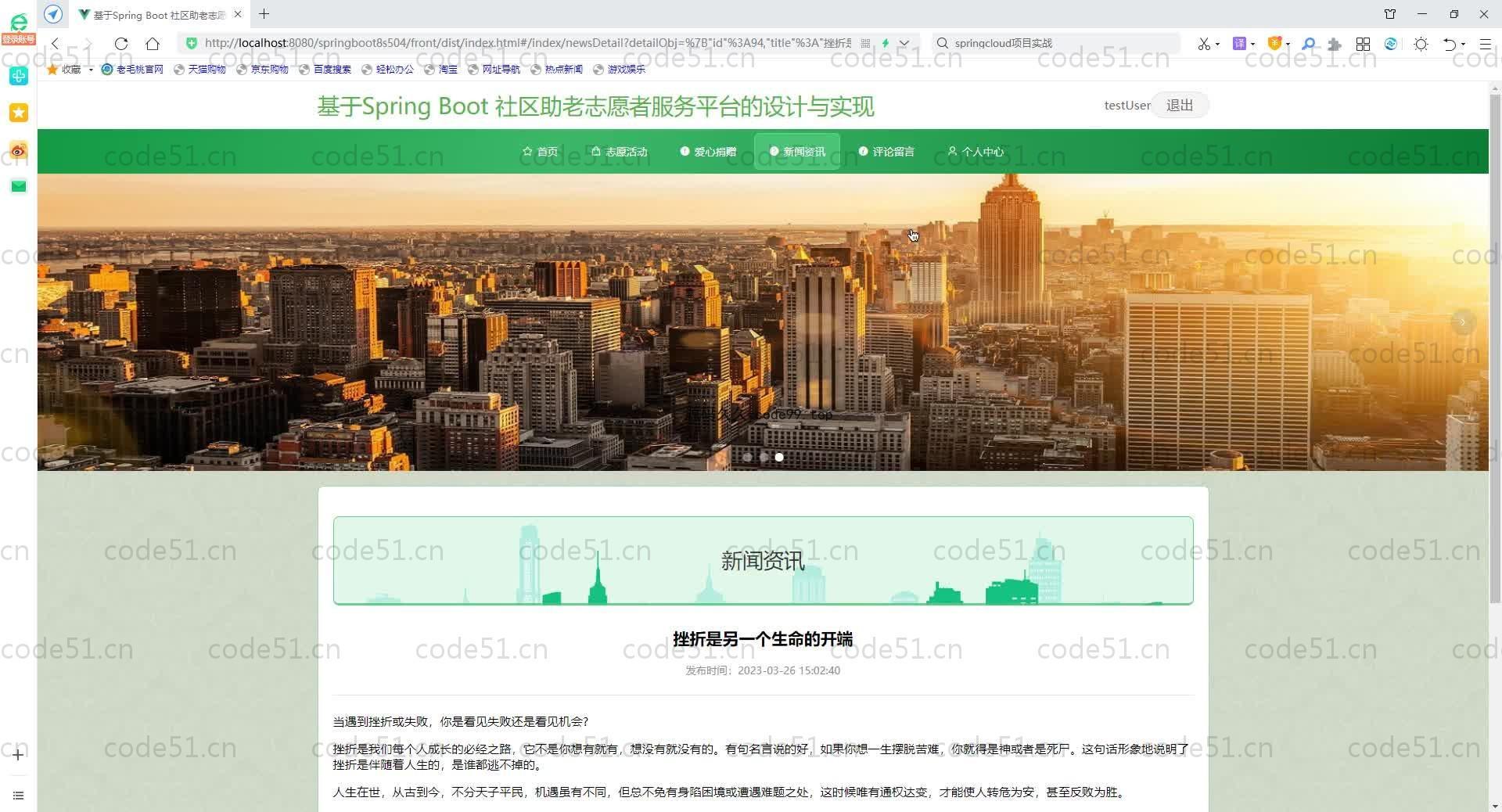Select the third active carousel dot
The height and width of the screenshot is (812, 1502).
(779, 457)
